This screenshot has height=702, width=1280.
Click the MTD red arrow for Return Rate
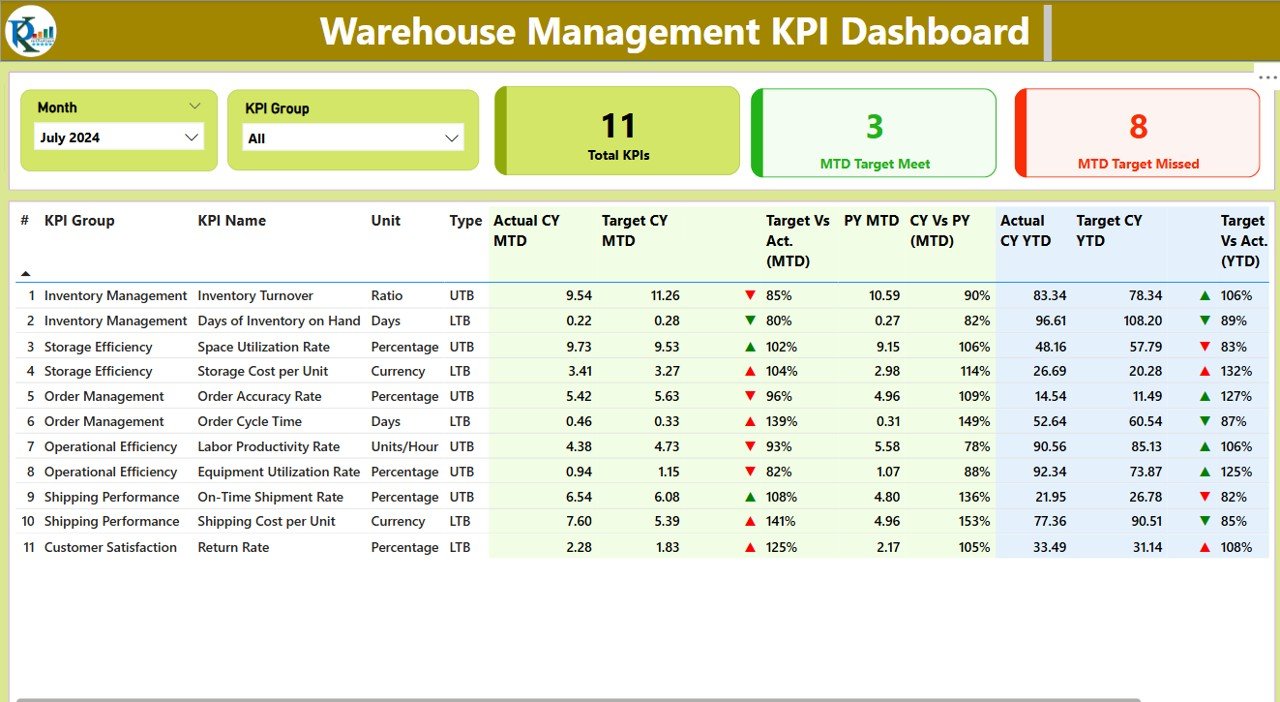(750, 547)
